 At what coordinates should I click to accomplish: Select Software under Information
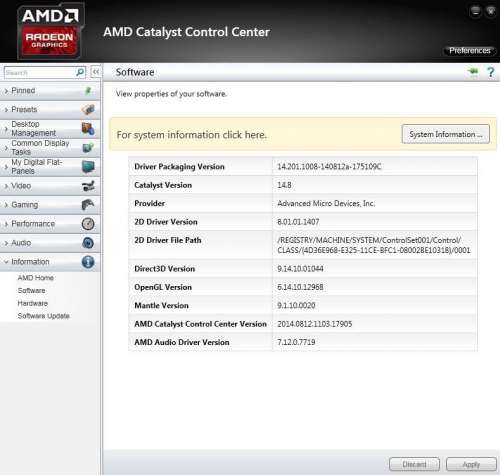click(x=31, y=291)
